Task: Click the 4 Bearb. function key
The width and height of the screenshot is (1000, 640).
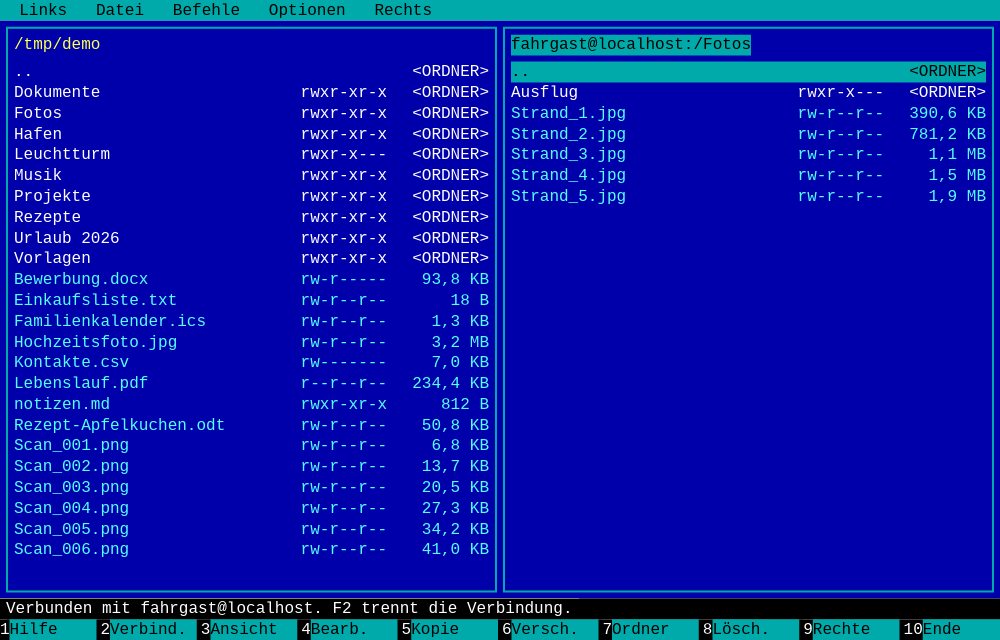Action: tap(349, 629)
